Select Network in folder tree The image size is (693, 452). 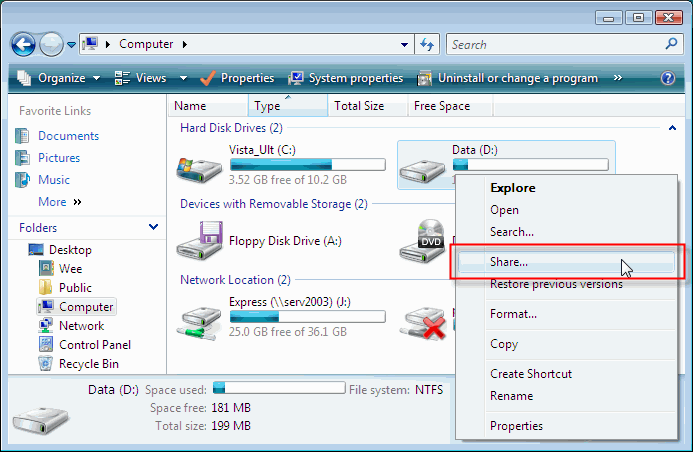click(x=81, y=326)
